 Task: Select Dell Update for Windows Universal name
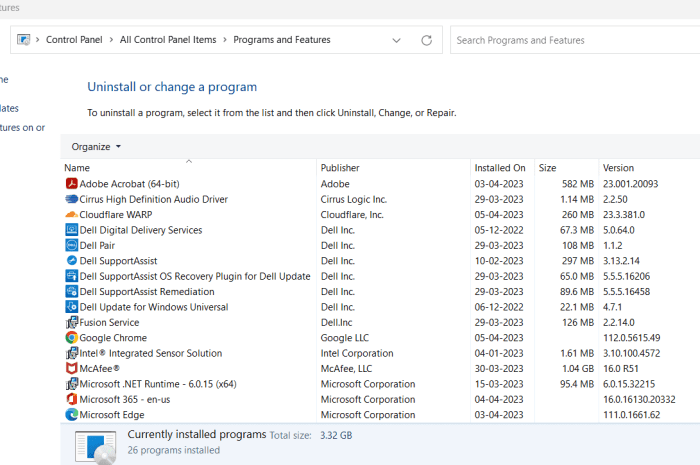coord(154,307)
